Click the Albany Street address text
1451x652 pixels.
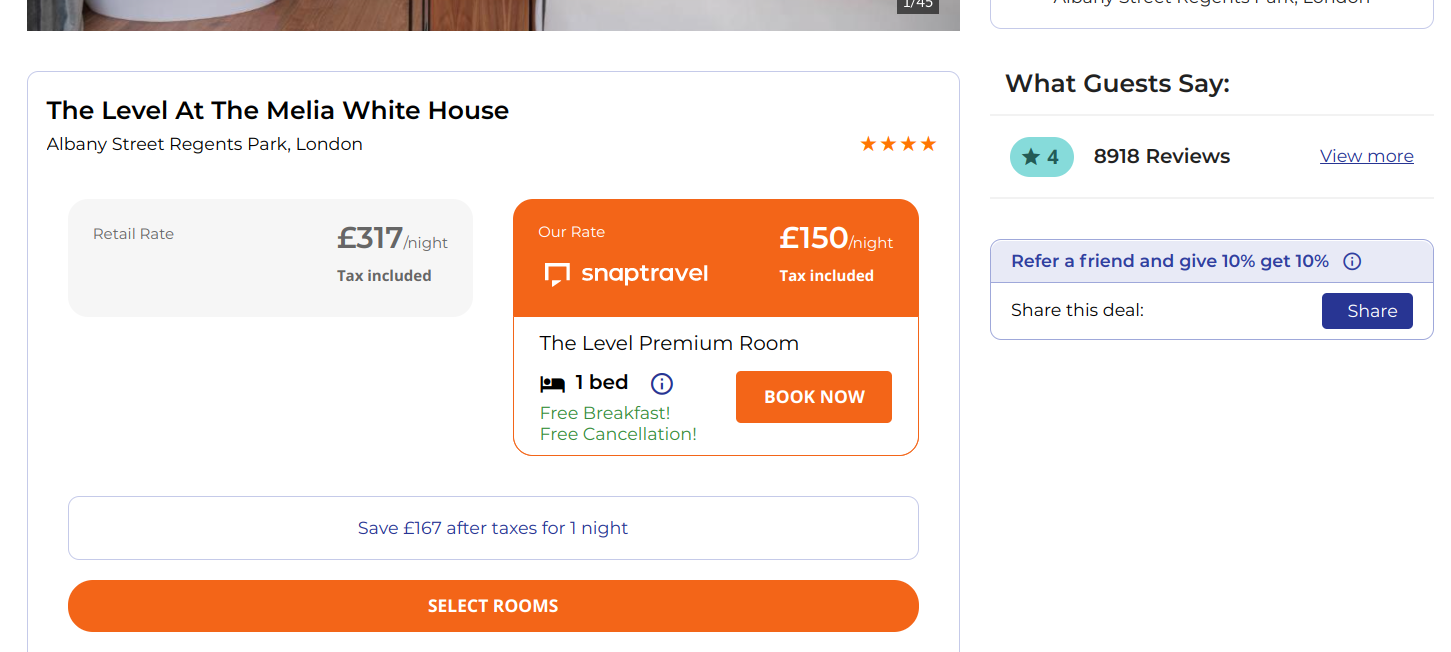205,144
